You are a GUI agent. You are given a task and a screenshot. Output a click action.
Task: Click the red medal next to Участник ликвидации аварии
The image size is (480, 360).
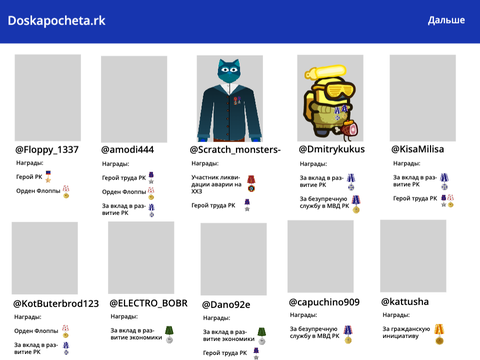pyautogui.click(x=251, y=184)
